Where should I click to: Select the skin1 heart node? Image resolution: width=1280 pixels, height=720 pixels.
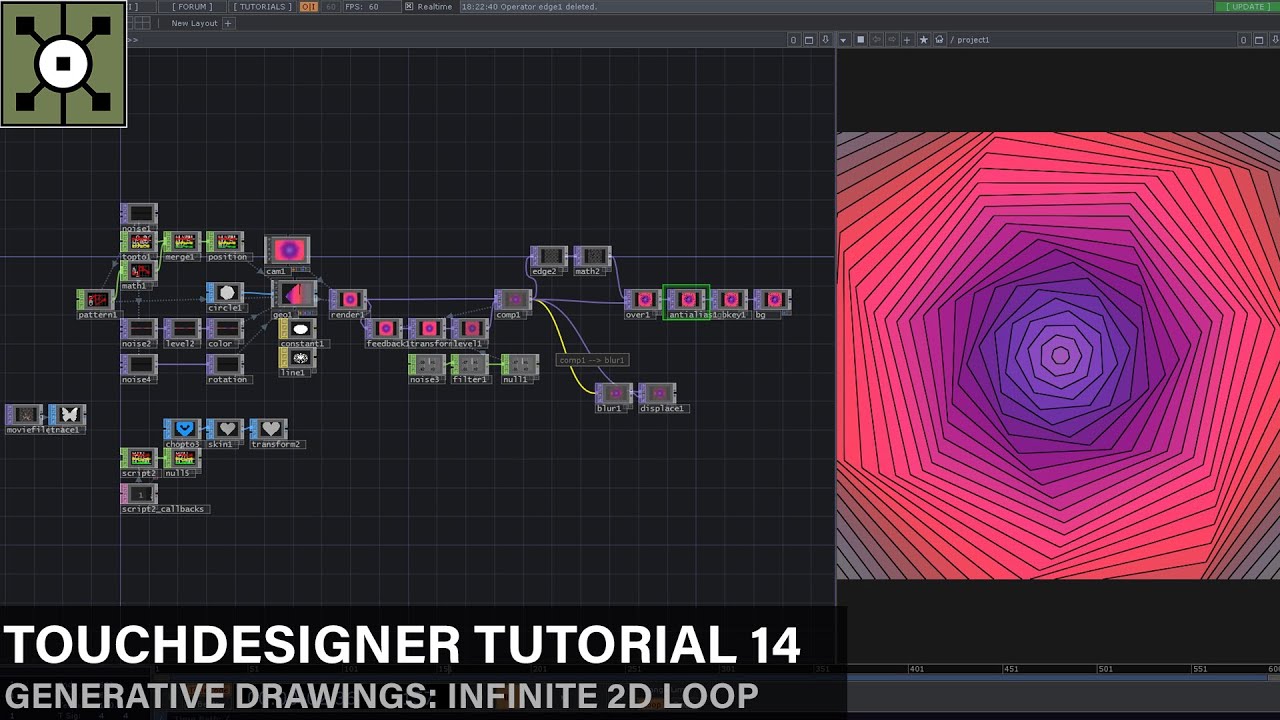coord(225,430)
